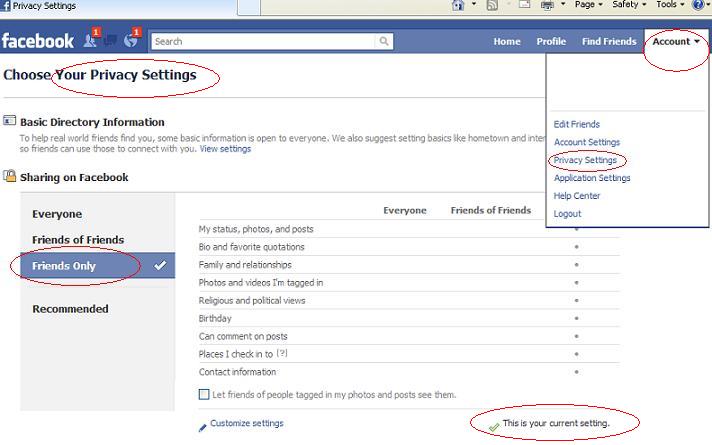Screen dimensions: 712x445
Task: Click the Read Mail envelope icon
Action: coord(524,5)
